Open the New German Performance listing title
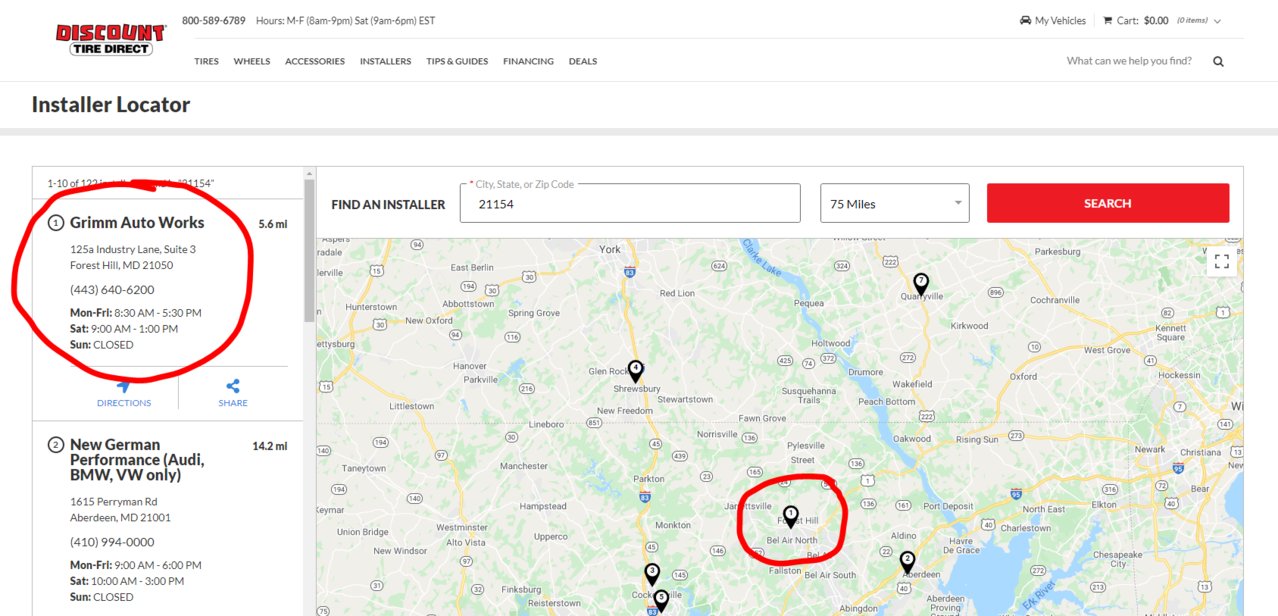This screenshot has height=616, width=1278. pos(137,459)
